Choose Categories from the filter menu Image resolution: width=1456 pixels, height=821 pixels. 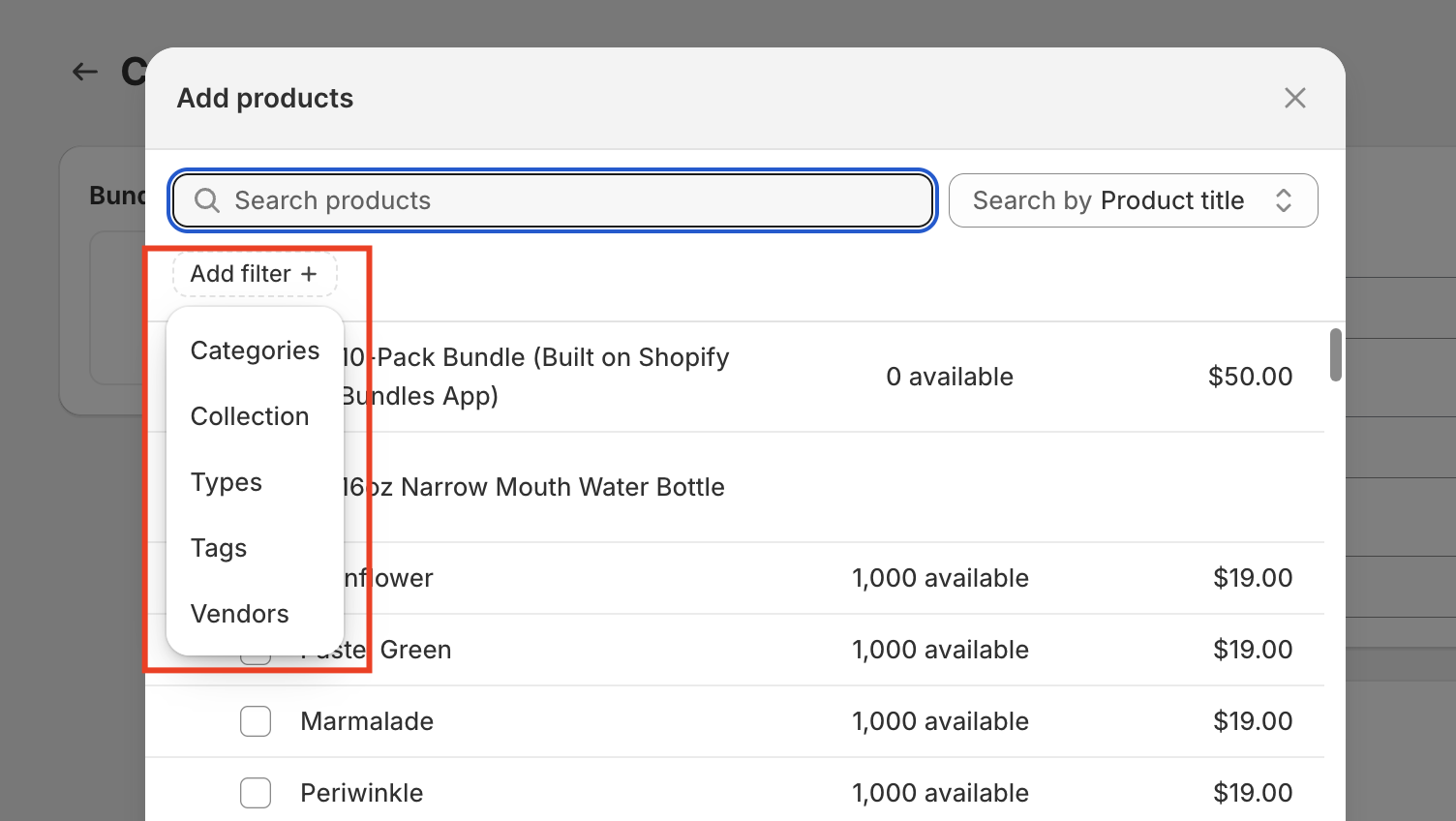point(255,350)
